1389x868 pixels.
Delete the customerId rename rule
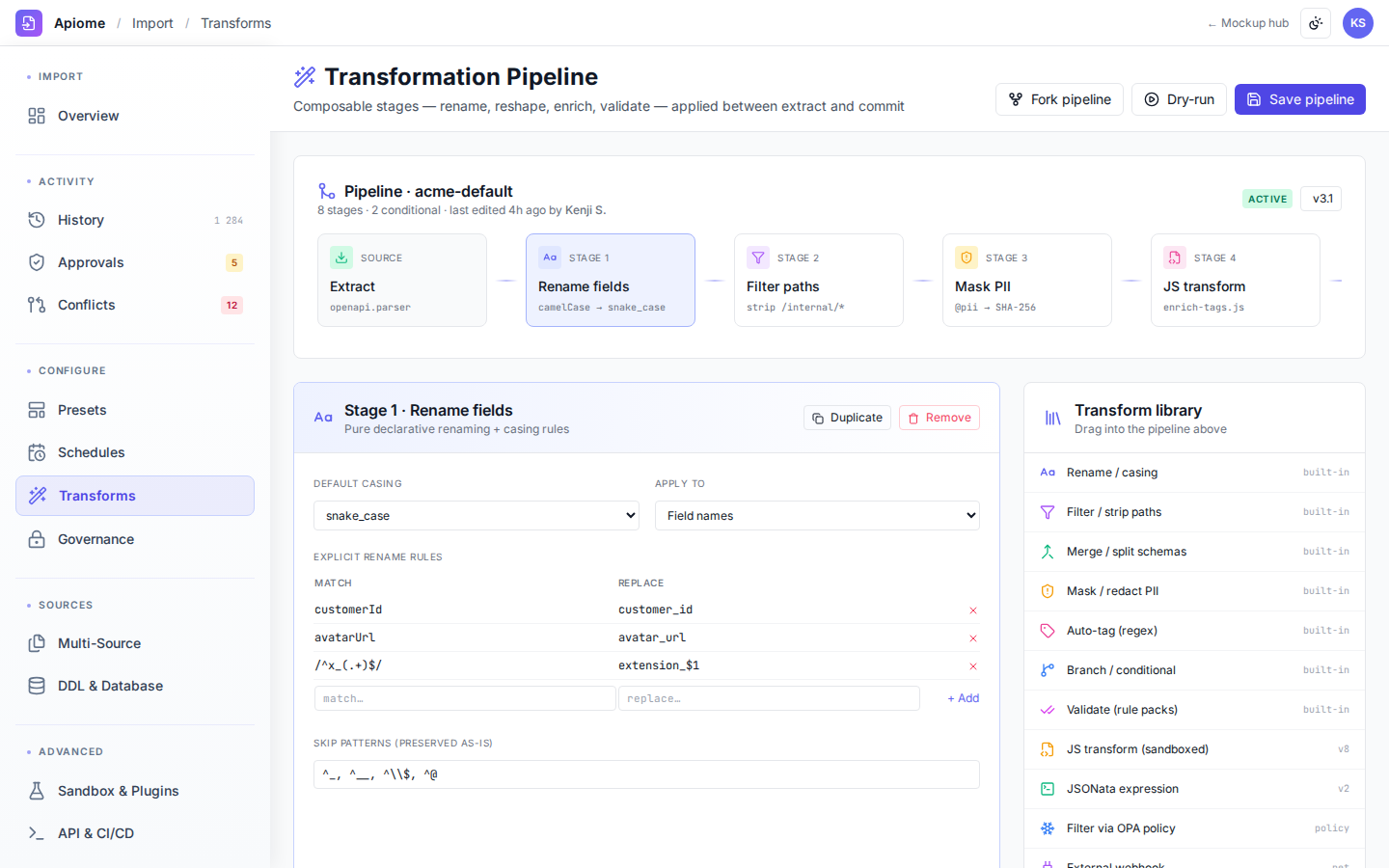pyautogui.click(x=973, y=610)
